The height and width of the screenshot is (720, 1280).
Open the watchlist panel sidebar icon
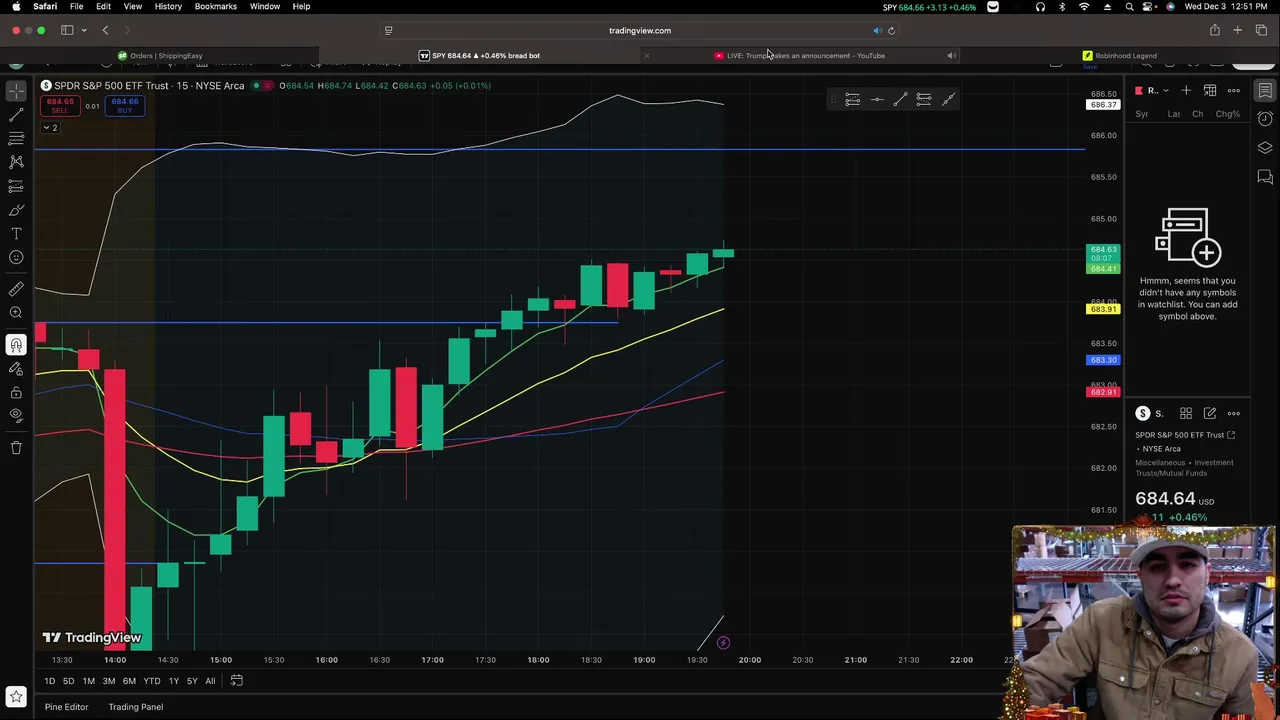pos(1265,91)
